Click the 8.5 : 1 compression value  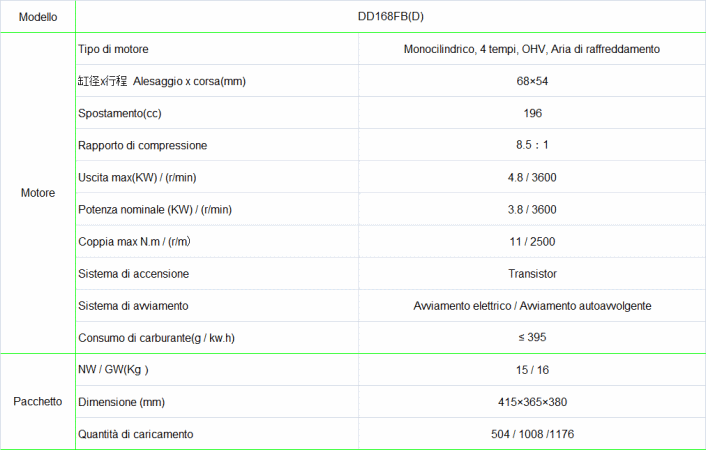[532, 145]
